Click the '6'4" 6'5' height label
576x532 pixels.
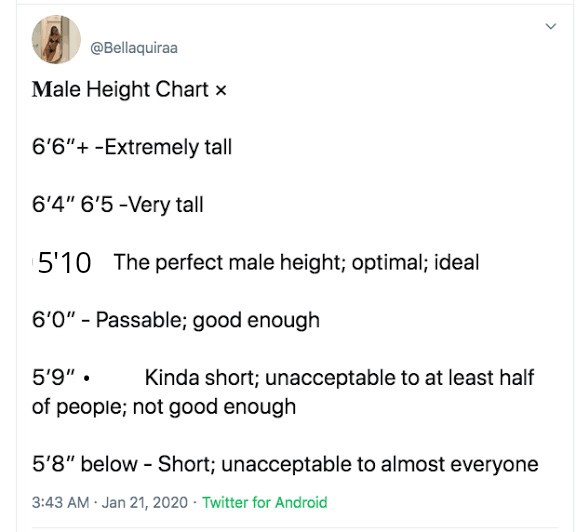coord(72,204)
